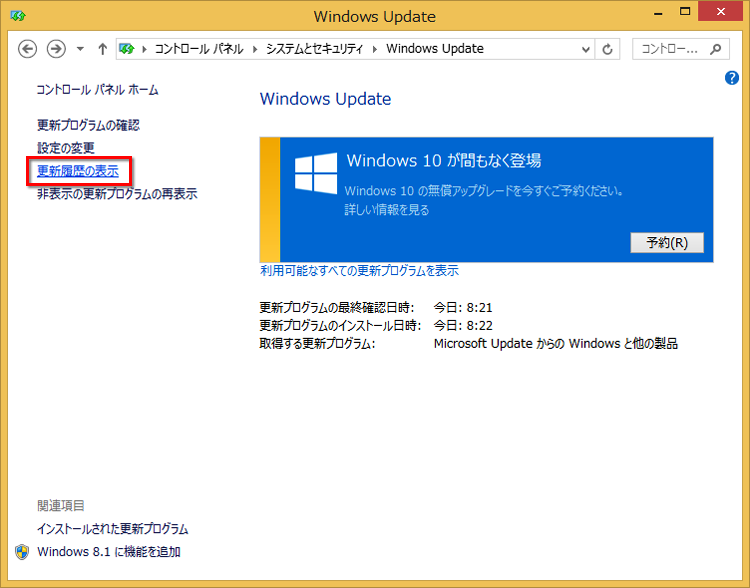This screenshot has width=750, height=588.
Task: Click the Windows Update page heading
Action: pos(325,99)
